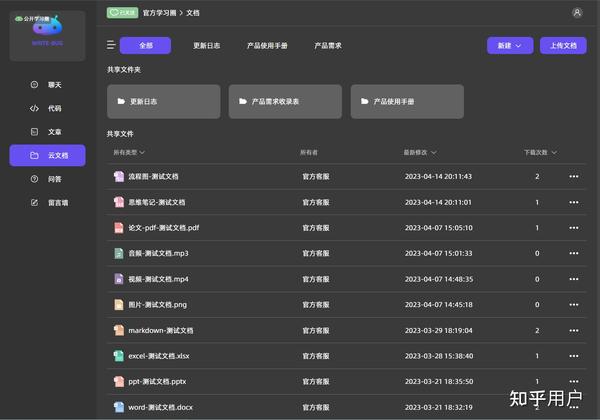Click file icon of 思维笔记-测试文档

119,202
